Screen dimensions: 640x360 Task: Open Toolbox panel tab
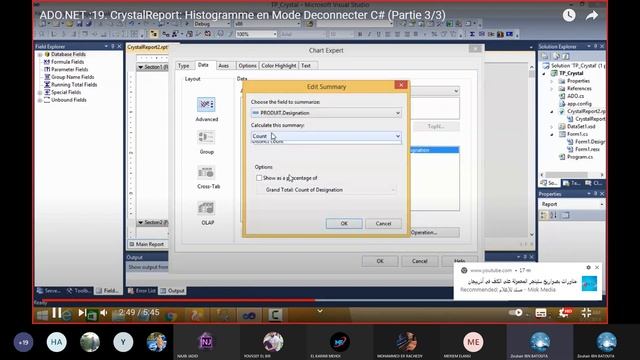point(79,291)
